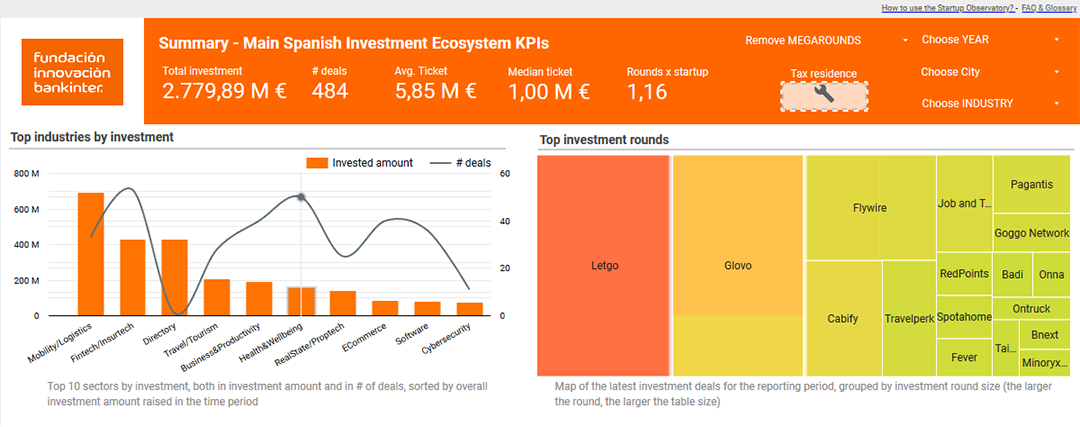This screenshot has height=427, width=1080.
Task: Click the wrench icon under Tax residence
Action: (824, 96)
